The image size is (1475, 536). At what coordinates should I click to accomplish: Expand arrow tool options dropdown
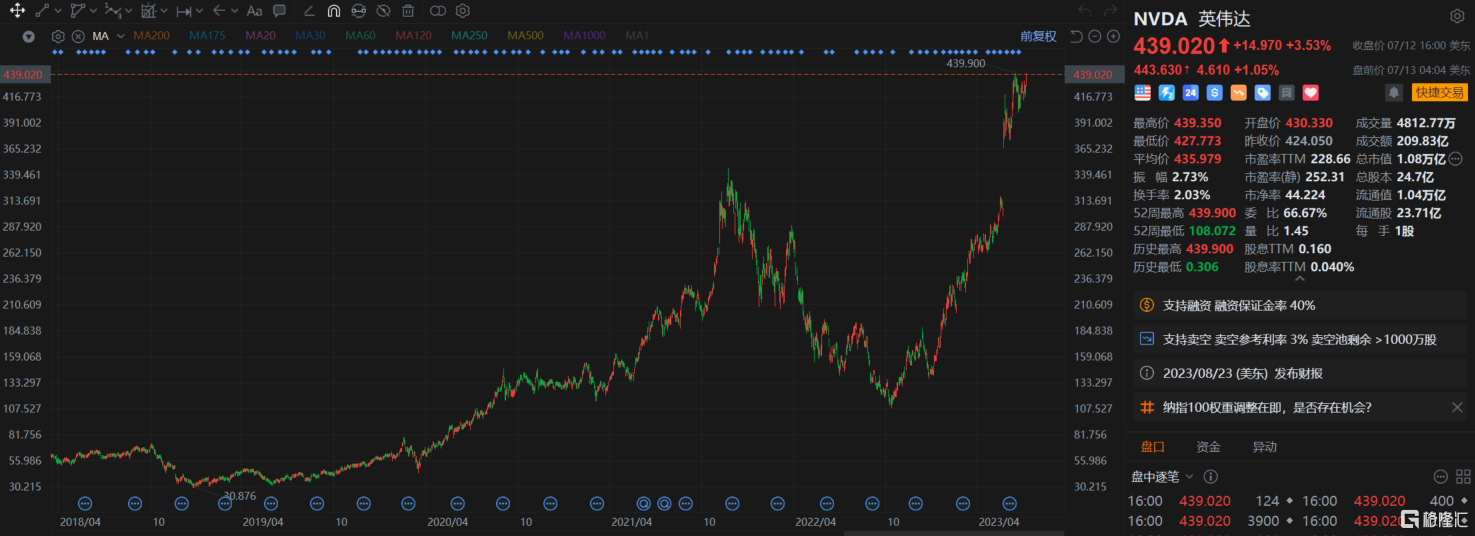click(235, 11)
